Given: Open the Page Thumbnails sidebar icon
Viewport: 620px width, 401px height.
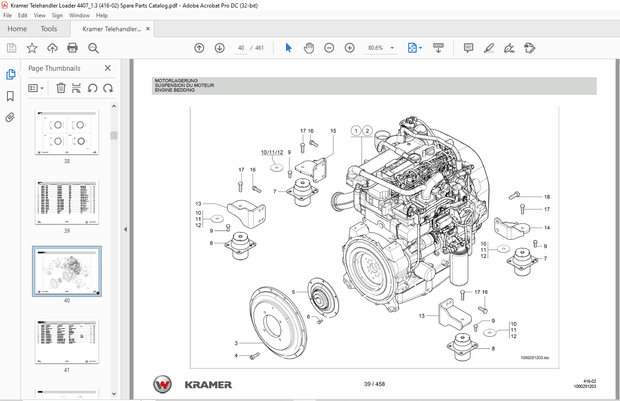Looking at the screenshot, I should pos(10,74).
